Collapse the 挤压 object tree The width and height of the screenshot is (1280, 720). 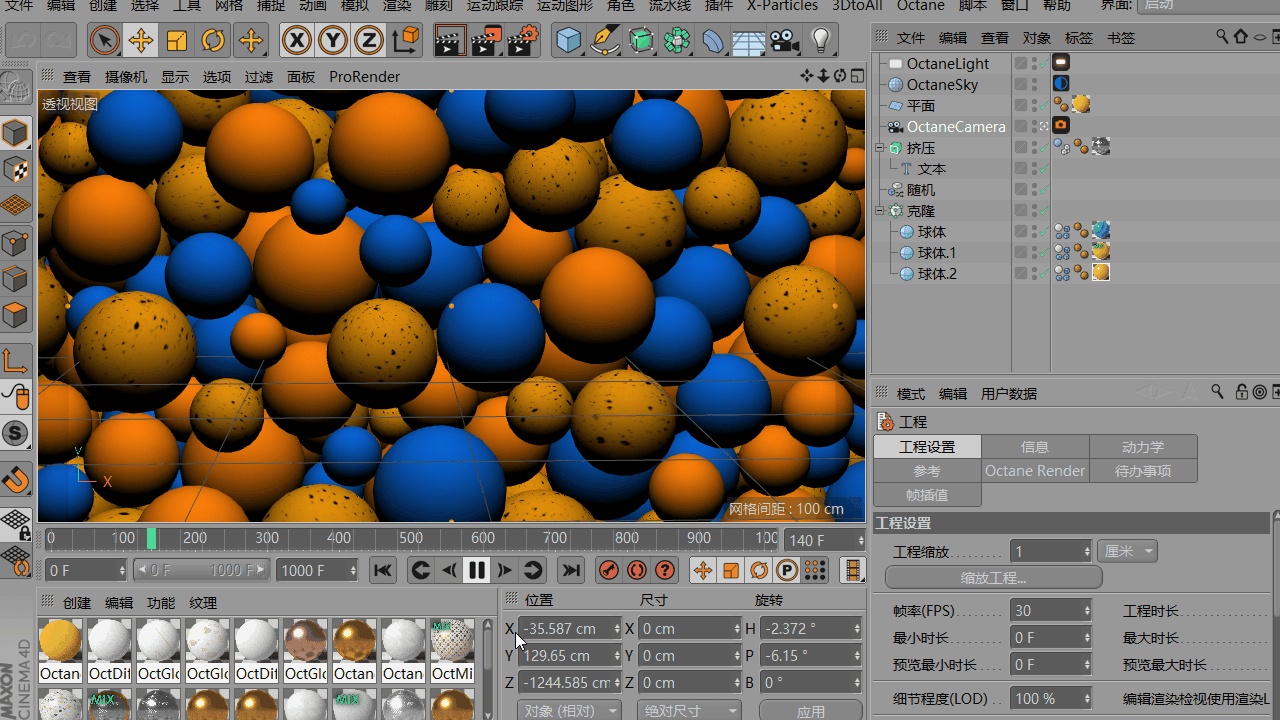(881, 148)
